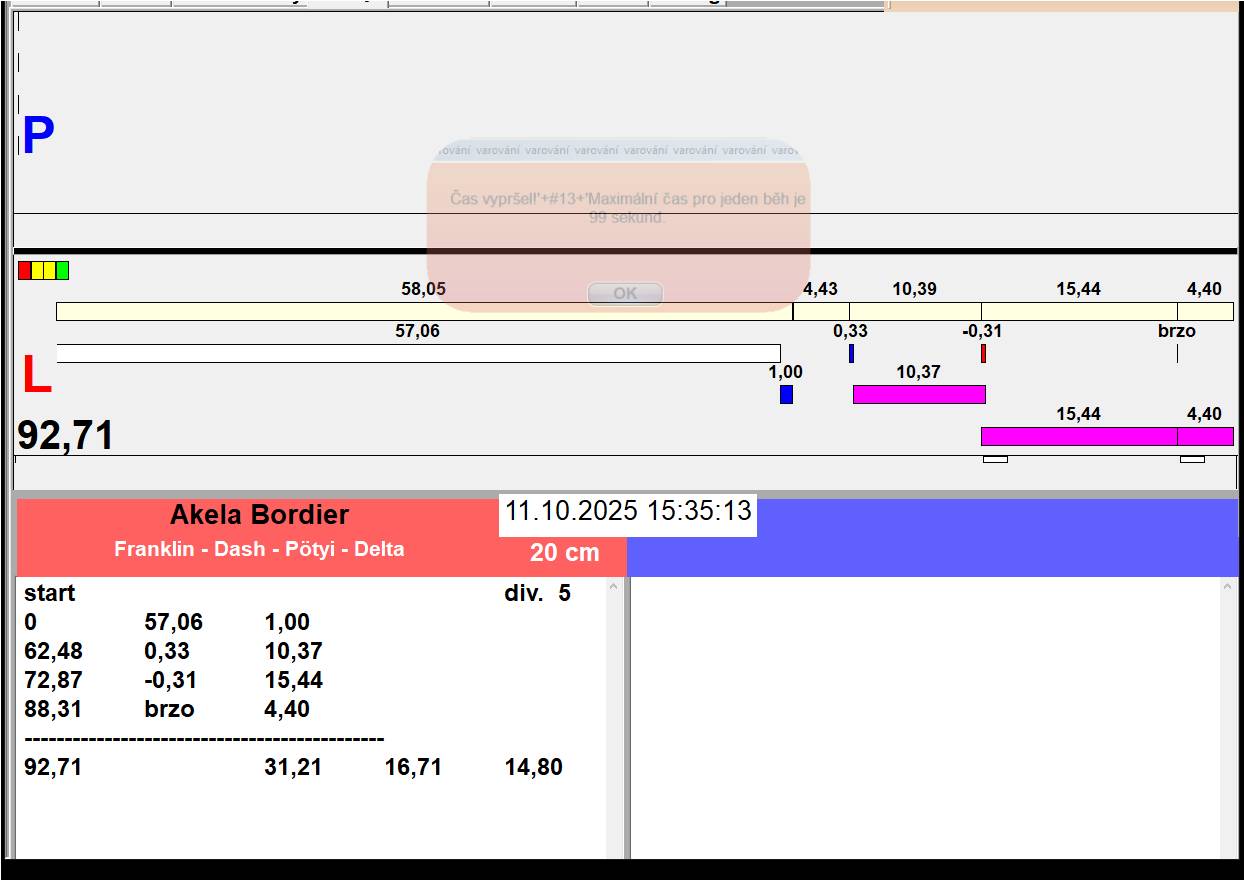Click the large 92,71 total time

pyautogui.click(x=66, y=436)
